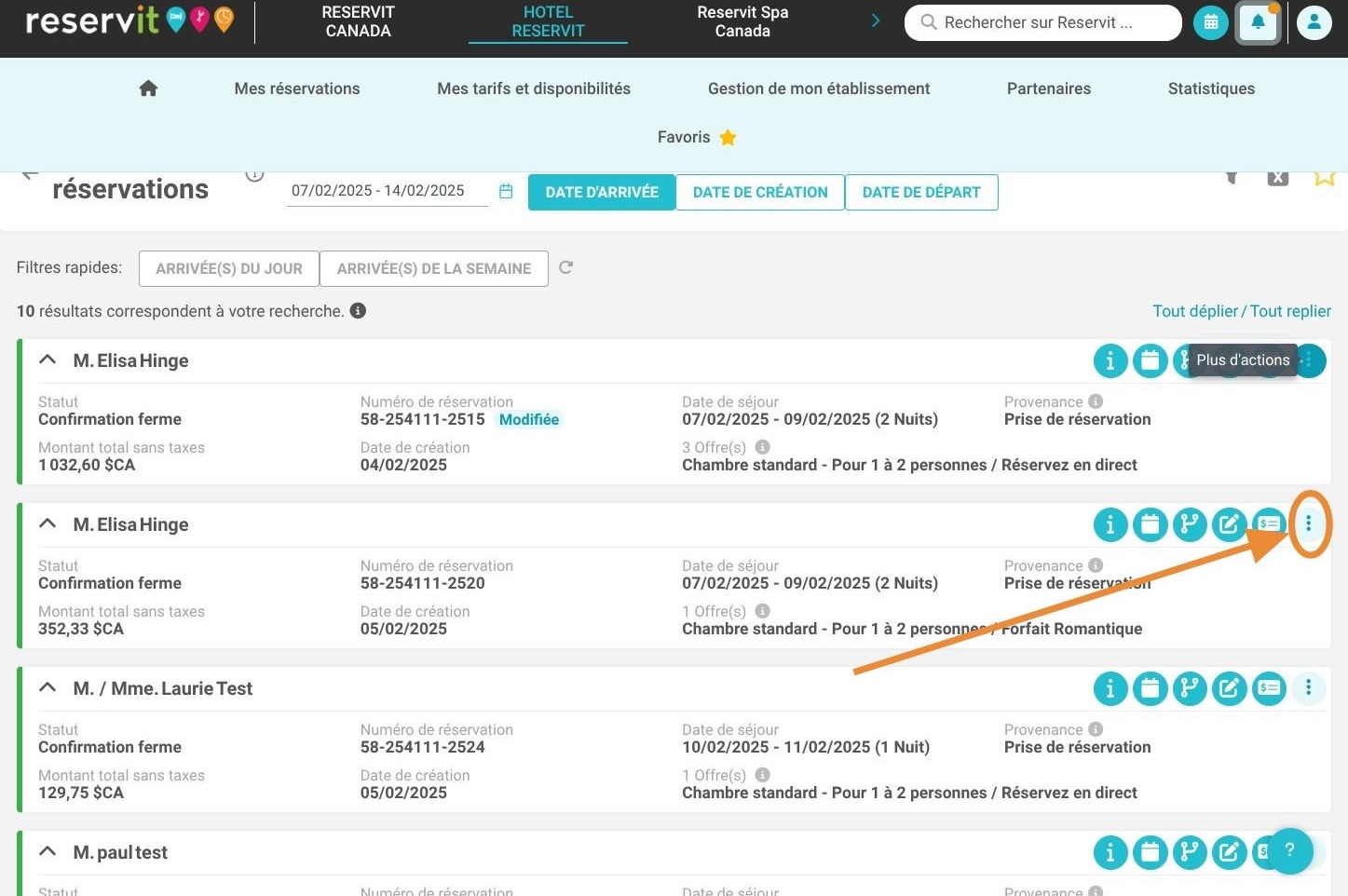Open the calendar icon in top bar
Viewport: 1348px width, 896px height.
pos(1210,22)
